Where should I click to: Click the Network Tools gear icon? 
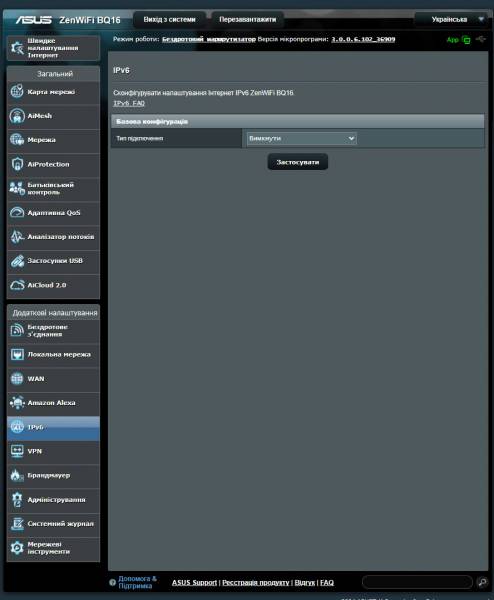(x=17, y=548)
